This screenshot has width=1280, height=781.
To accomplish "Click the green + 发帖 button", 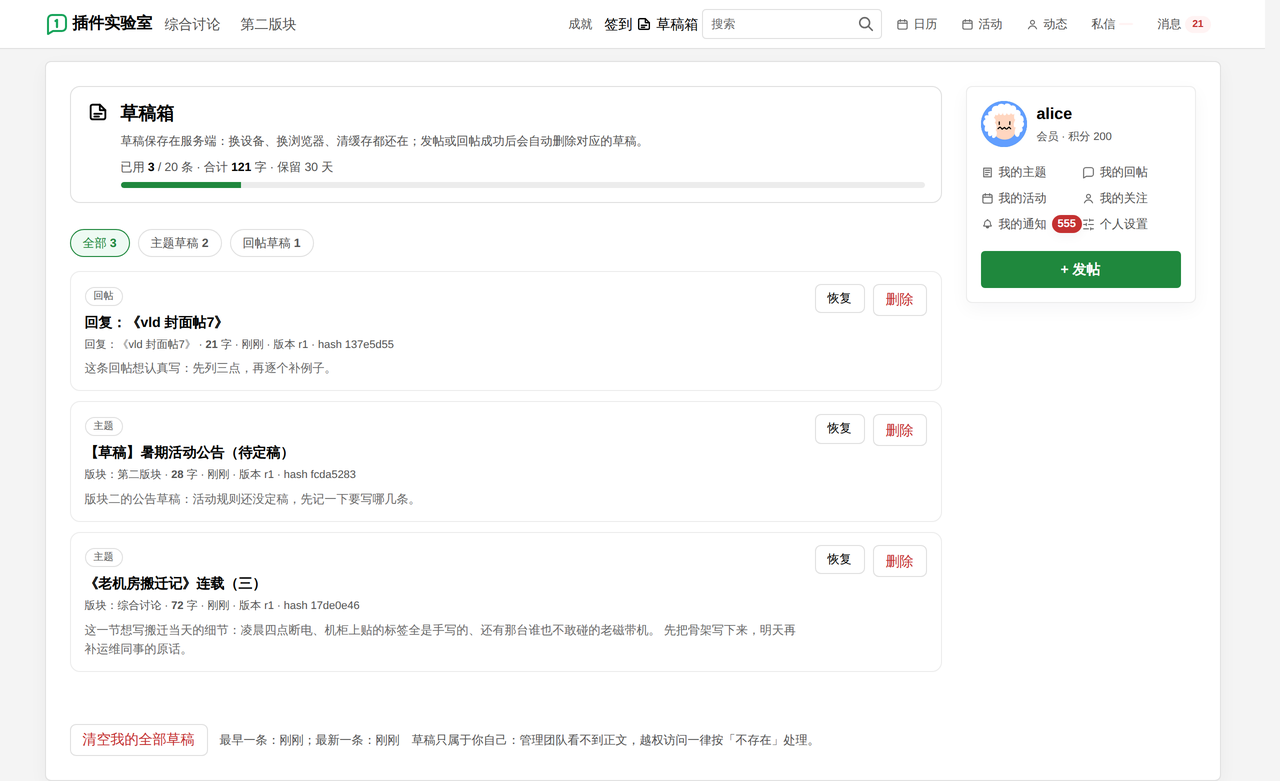I will click(x=1081, y=269).
